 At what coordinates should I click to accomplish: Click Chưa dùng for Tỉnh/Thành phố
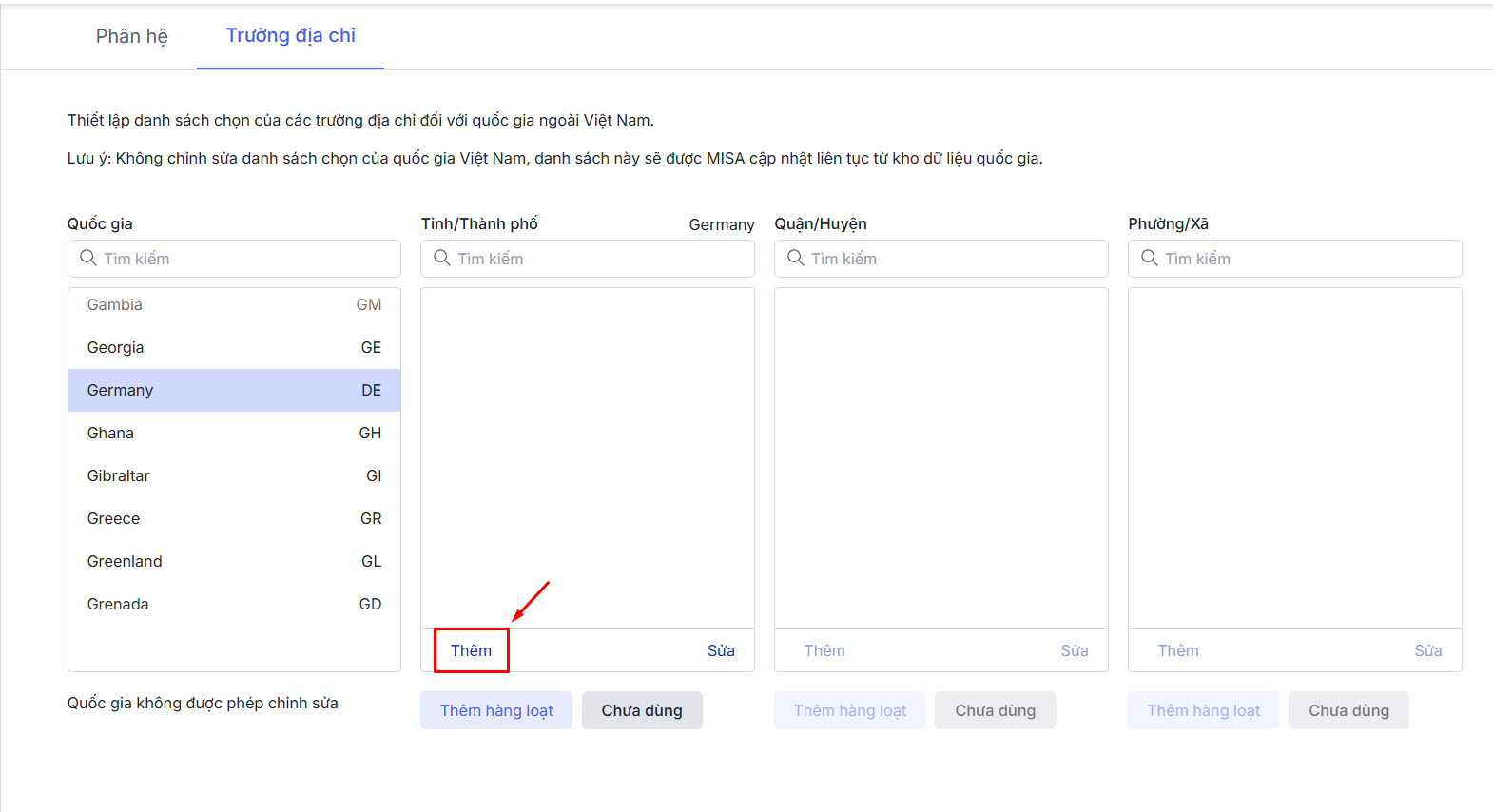click(642, 710)
